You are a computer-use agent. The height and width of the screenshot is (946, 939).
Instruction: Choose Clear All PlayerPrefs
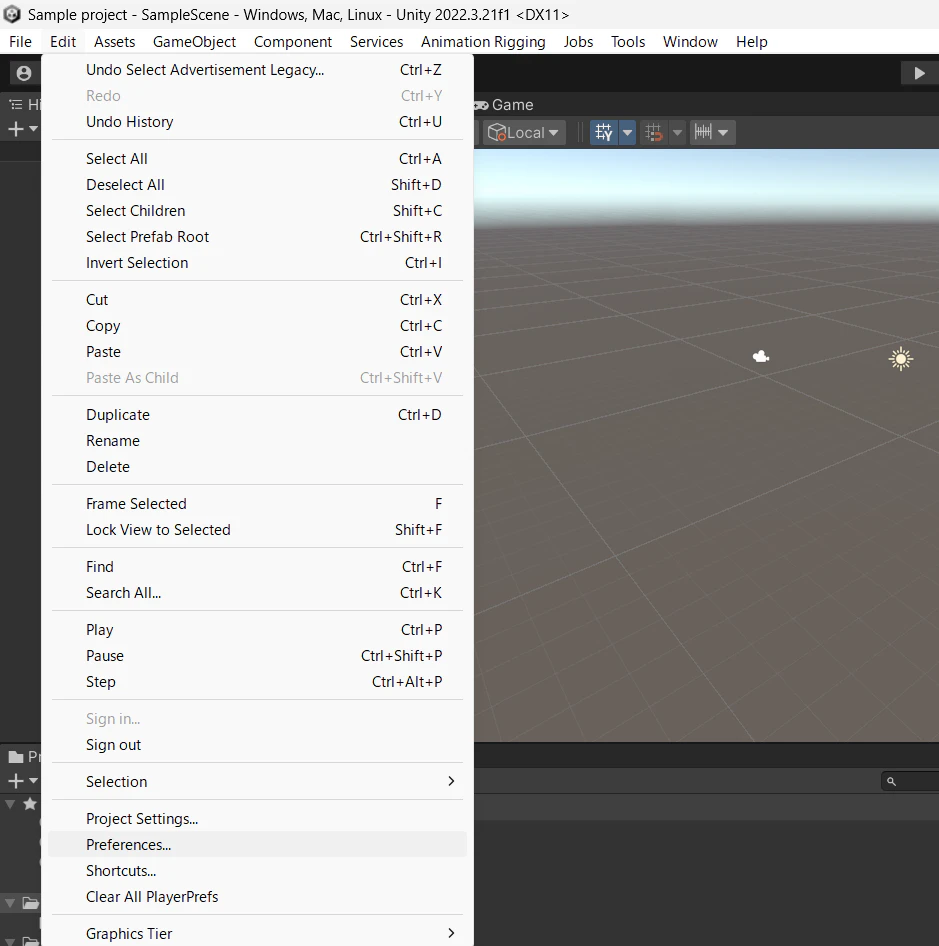tap(257, 897)
